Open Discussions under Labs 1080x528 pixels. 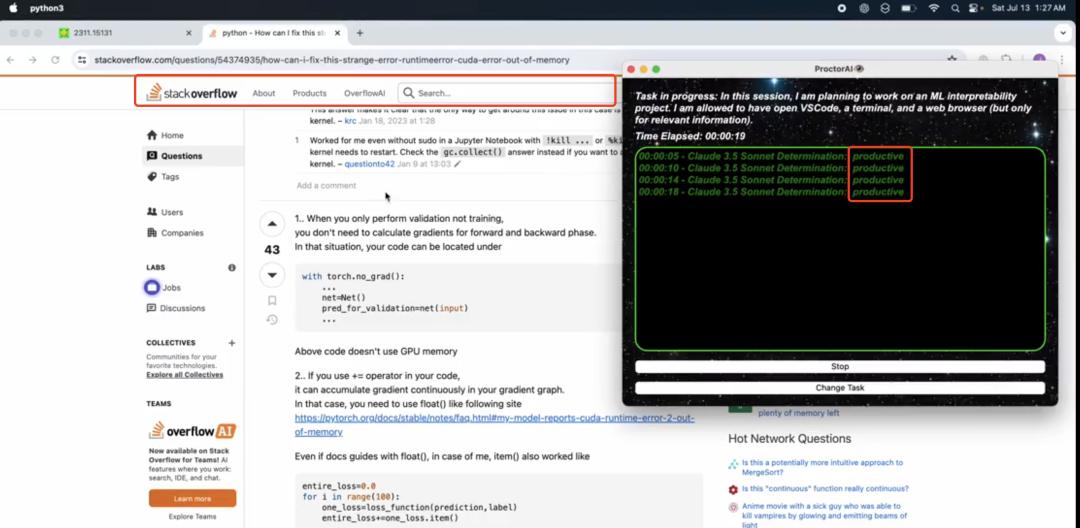pyautogui.click(x=176, y=308)
